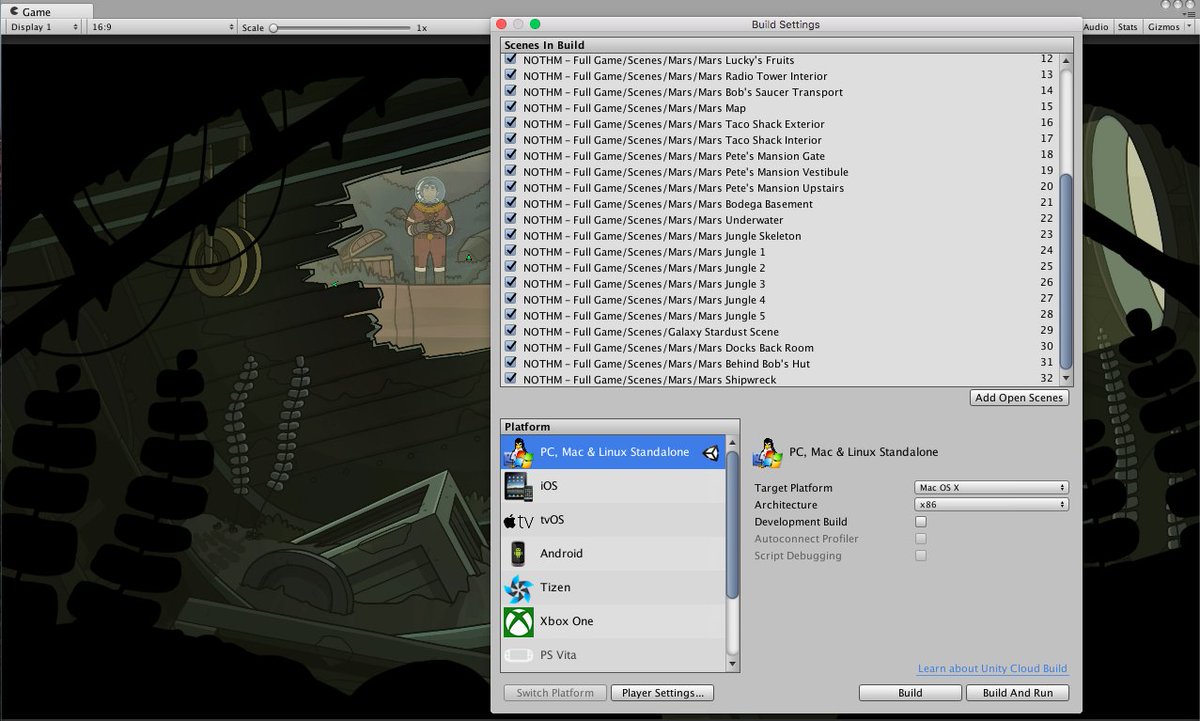Click the Add Open Scenes button

coord(1019,398)
